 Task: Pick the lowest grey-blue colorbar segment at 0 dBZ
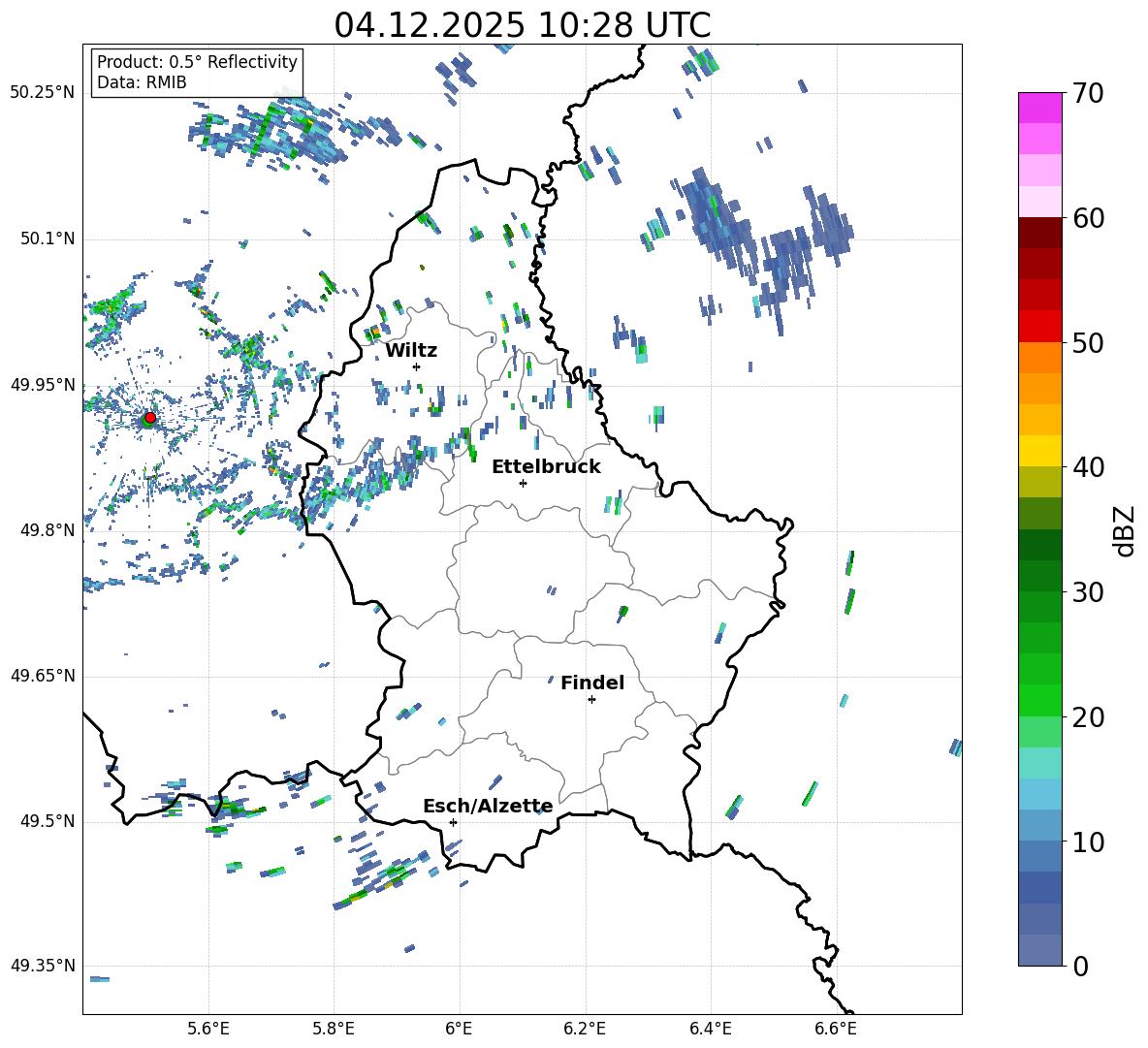pyautogui.click(x=1040, y=950)
